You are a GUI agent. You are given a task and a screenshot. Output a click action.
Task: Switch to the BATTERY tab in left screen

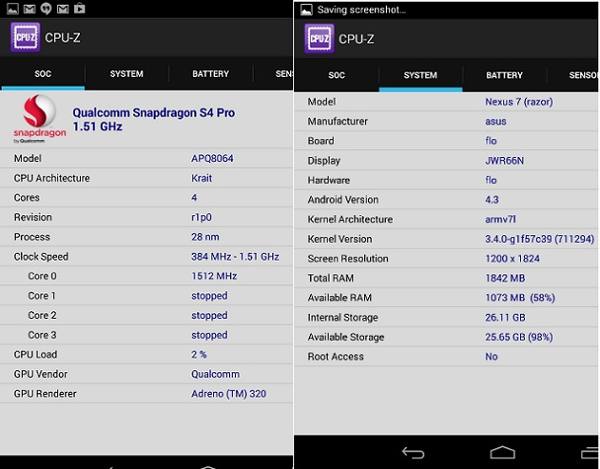tap(210, 74)
